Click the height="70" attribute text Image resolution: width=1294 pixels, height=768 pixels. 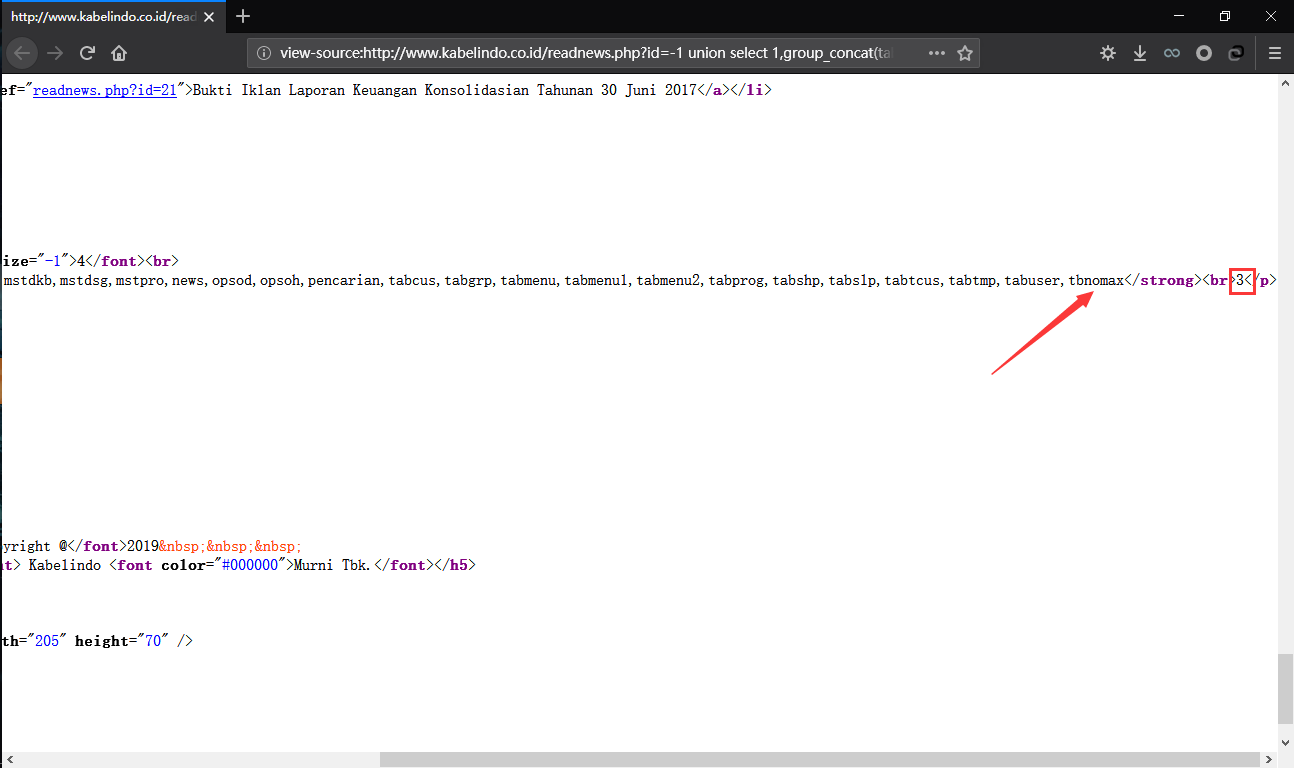122,641
